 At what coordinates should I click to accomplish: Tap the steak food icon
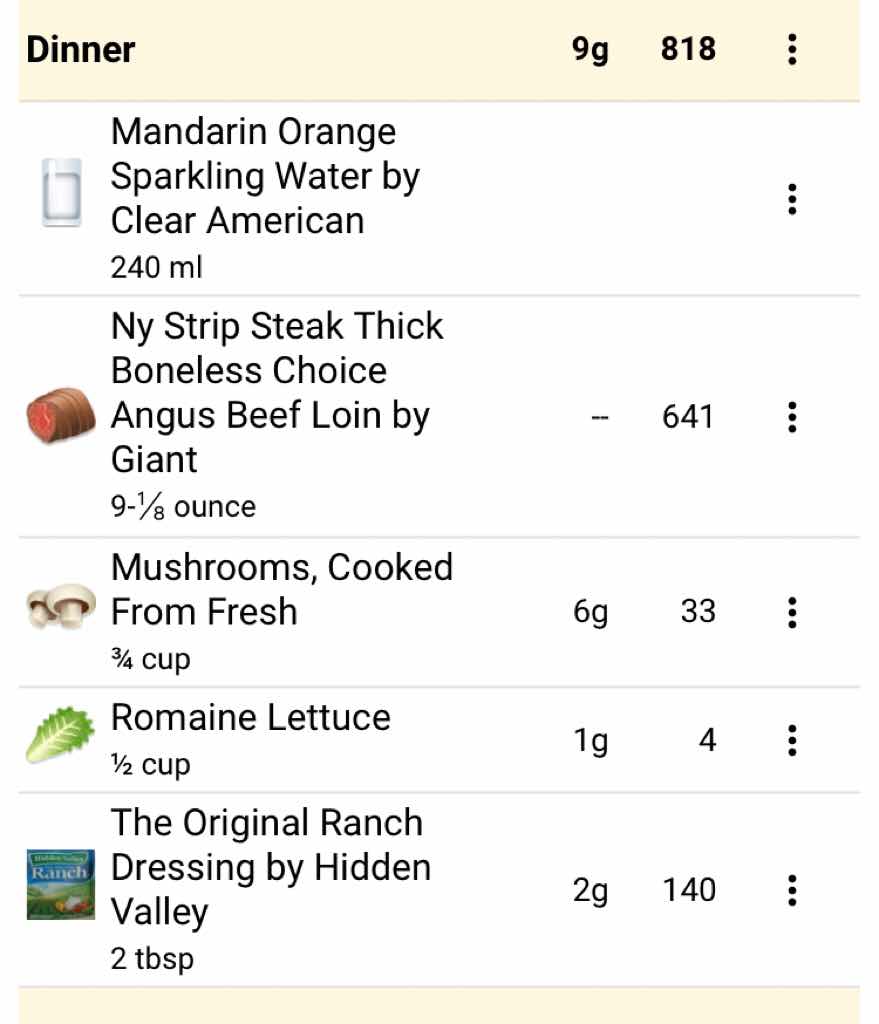point(61,415)
